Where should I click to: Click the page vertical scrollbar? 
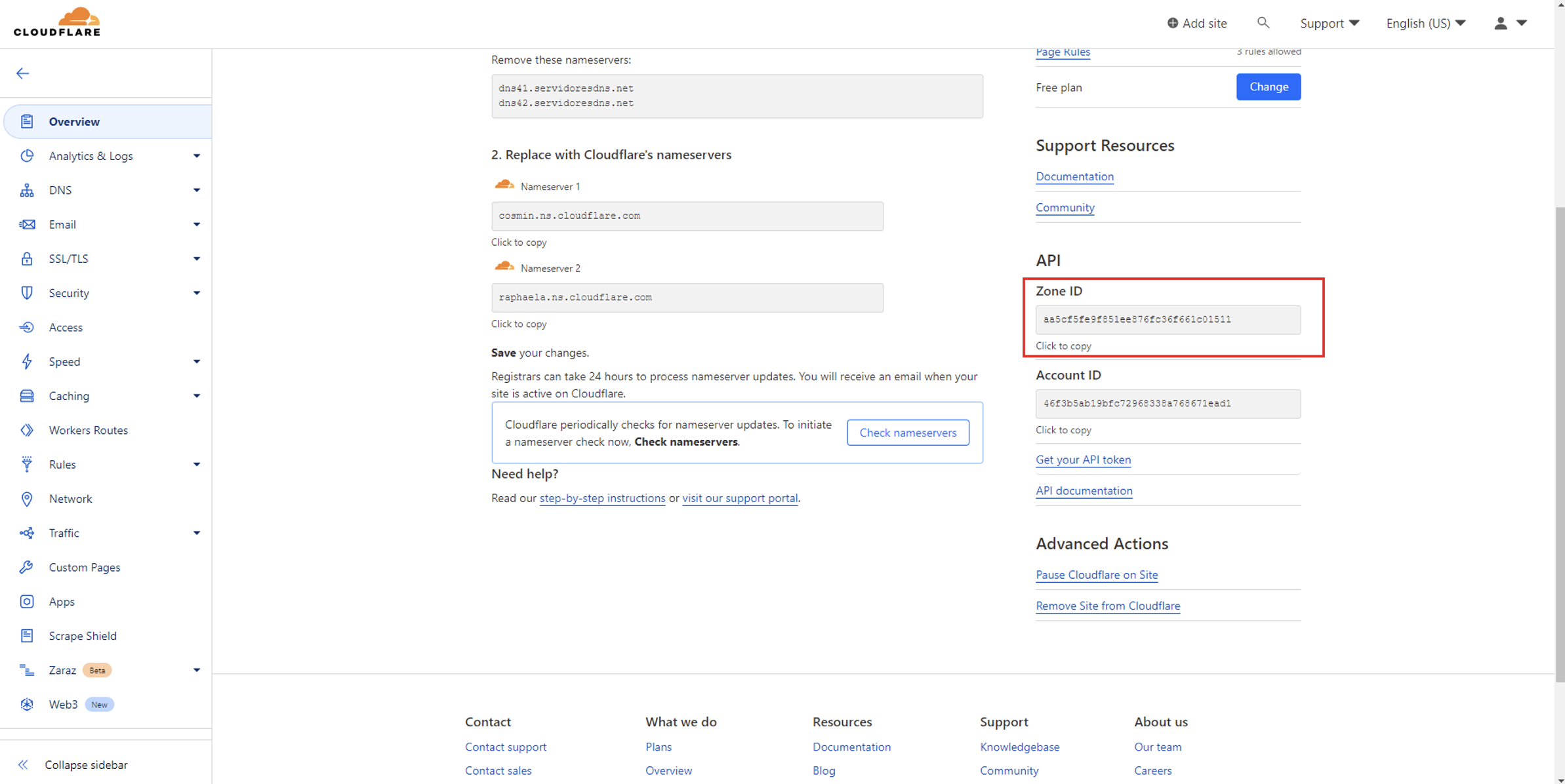(x=1560, y=443)
